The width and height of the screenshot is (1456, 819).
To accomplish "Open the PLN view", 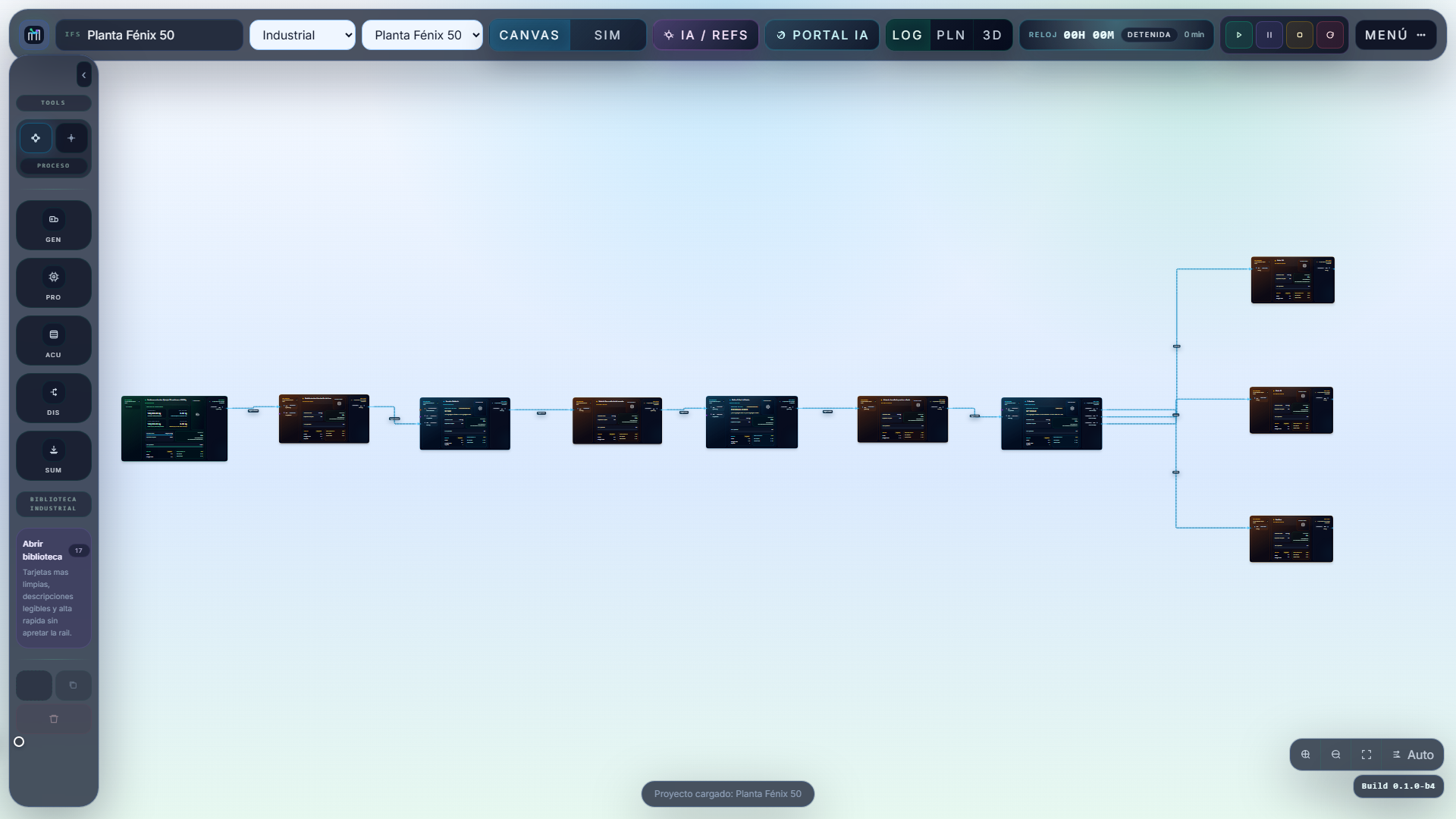I will (x=951, y=35).
